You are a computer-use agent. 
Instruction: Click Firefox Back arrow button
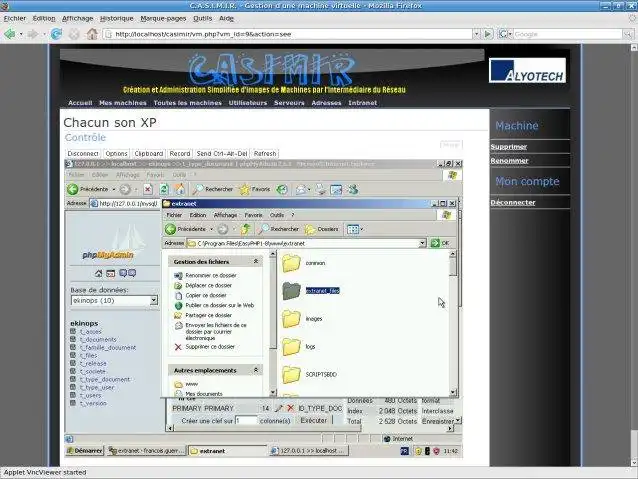pyautogui.click(x=9, y=34)
